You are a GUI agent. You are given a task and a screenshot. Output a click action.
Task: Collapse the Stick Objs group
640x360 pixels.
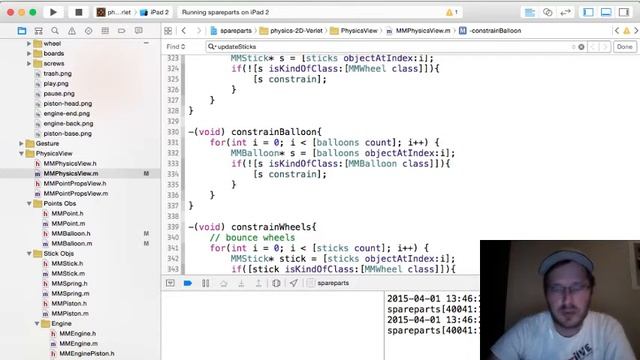[x=29, y=253]
